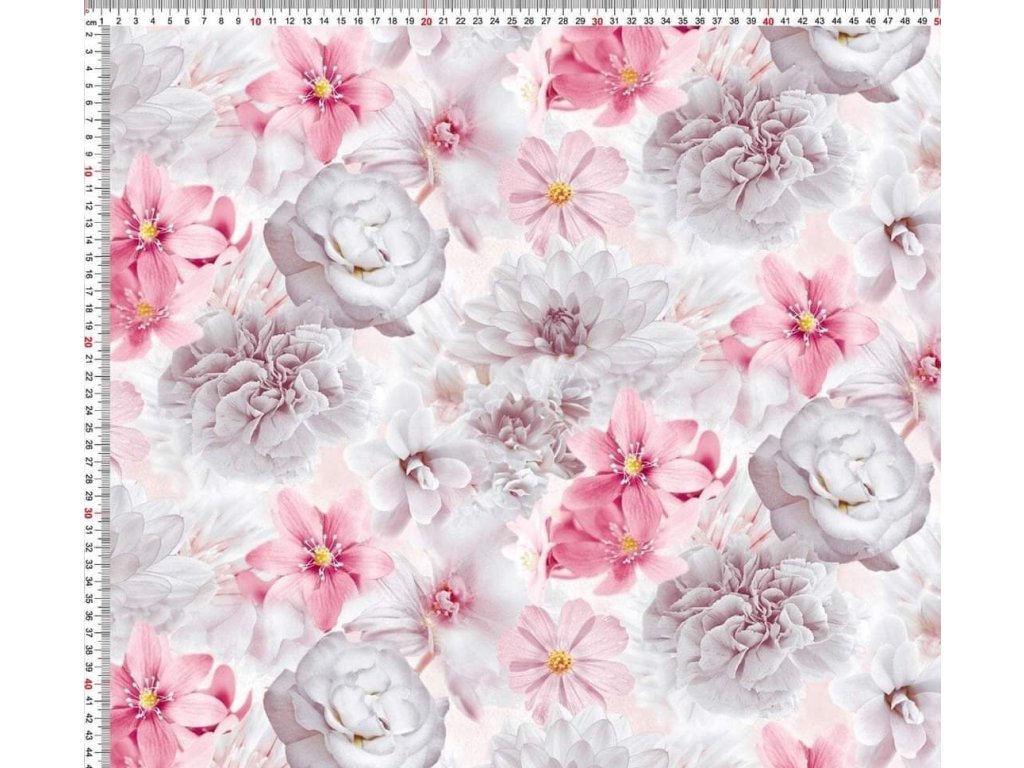This screenshot has width=1024, height=768.
Task: Click the 35 mark on the vertical ruler
Action: (x=89, y=599)
